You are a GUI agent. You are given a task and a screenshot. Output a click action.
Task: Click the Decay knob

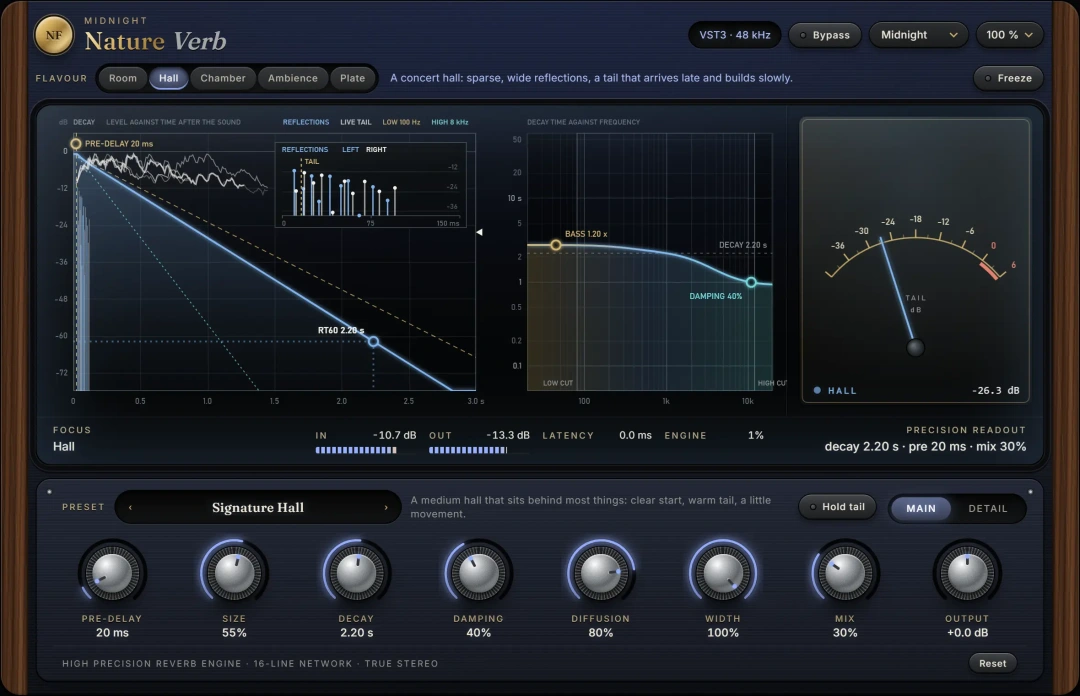tap(356, 573)
